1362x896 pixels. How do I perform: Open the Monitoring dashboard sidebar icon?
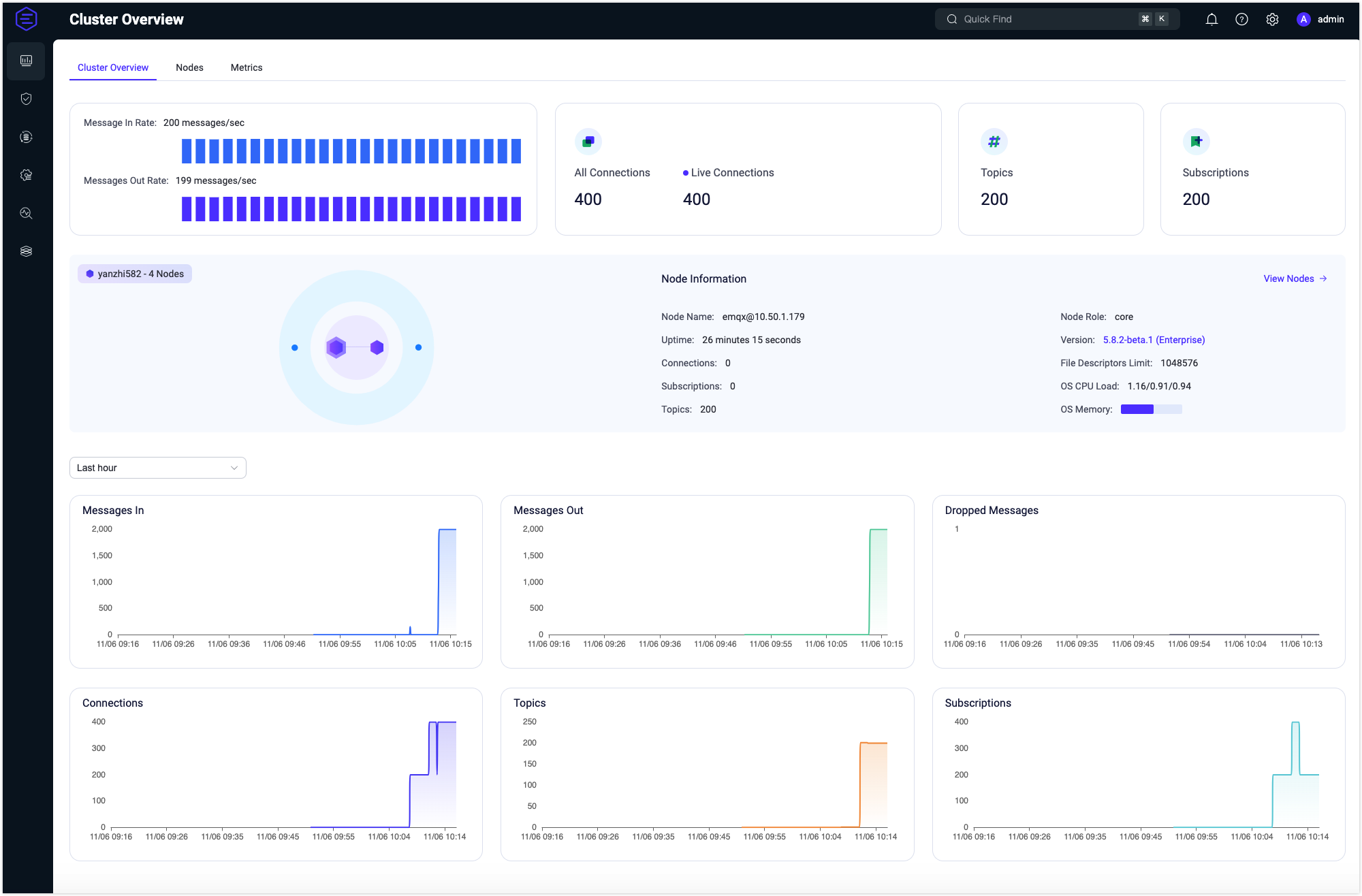26,61
